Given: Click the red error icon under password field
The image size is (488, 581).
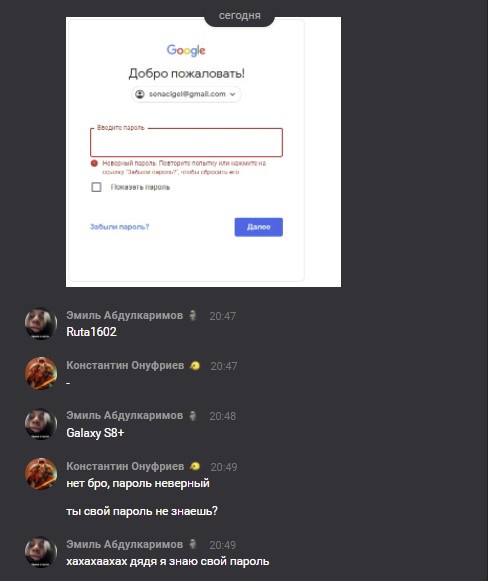Looking at the screenshot, I should (x=94, y=163).
